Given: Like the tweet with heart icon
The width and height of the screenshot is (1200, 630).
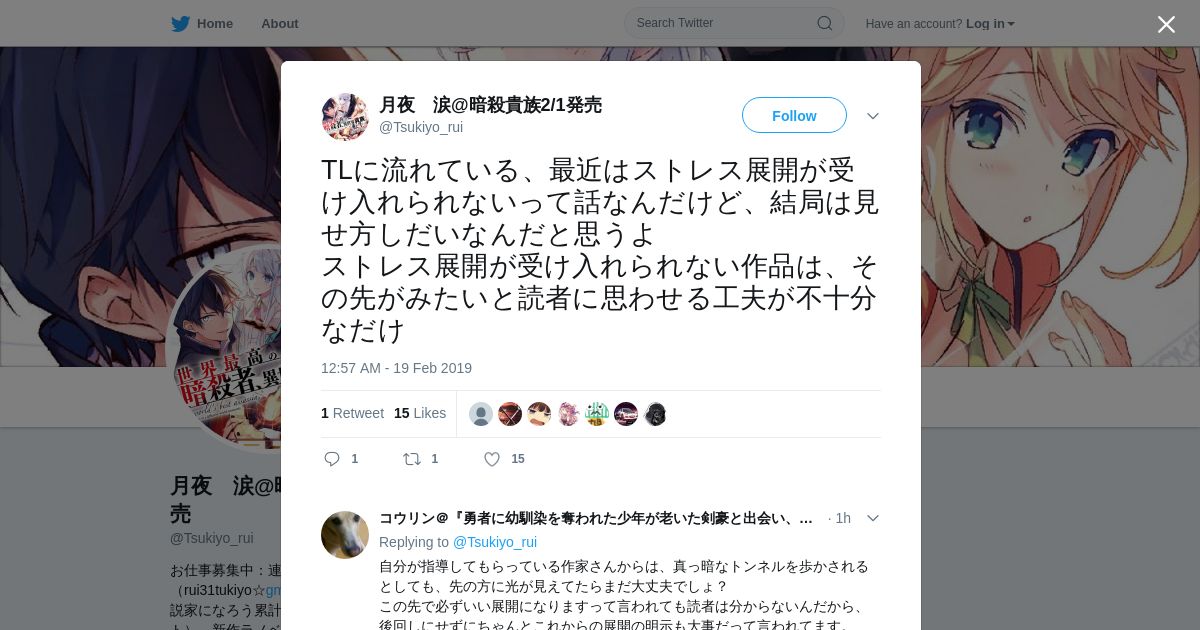Looking at the screenshot, I should pos(492,459).
